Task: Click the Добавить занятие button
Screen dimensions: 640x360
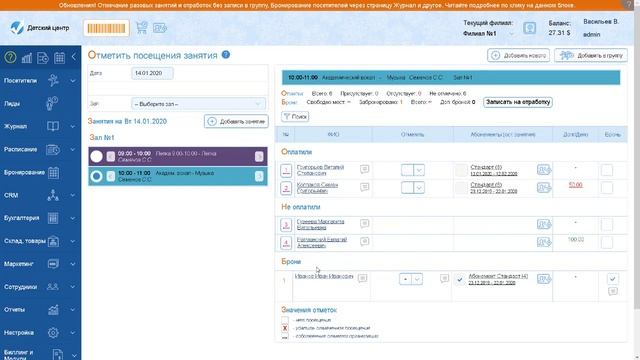Action: (x=236, y=122)
